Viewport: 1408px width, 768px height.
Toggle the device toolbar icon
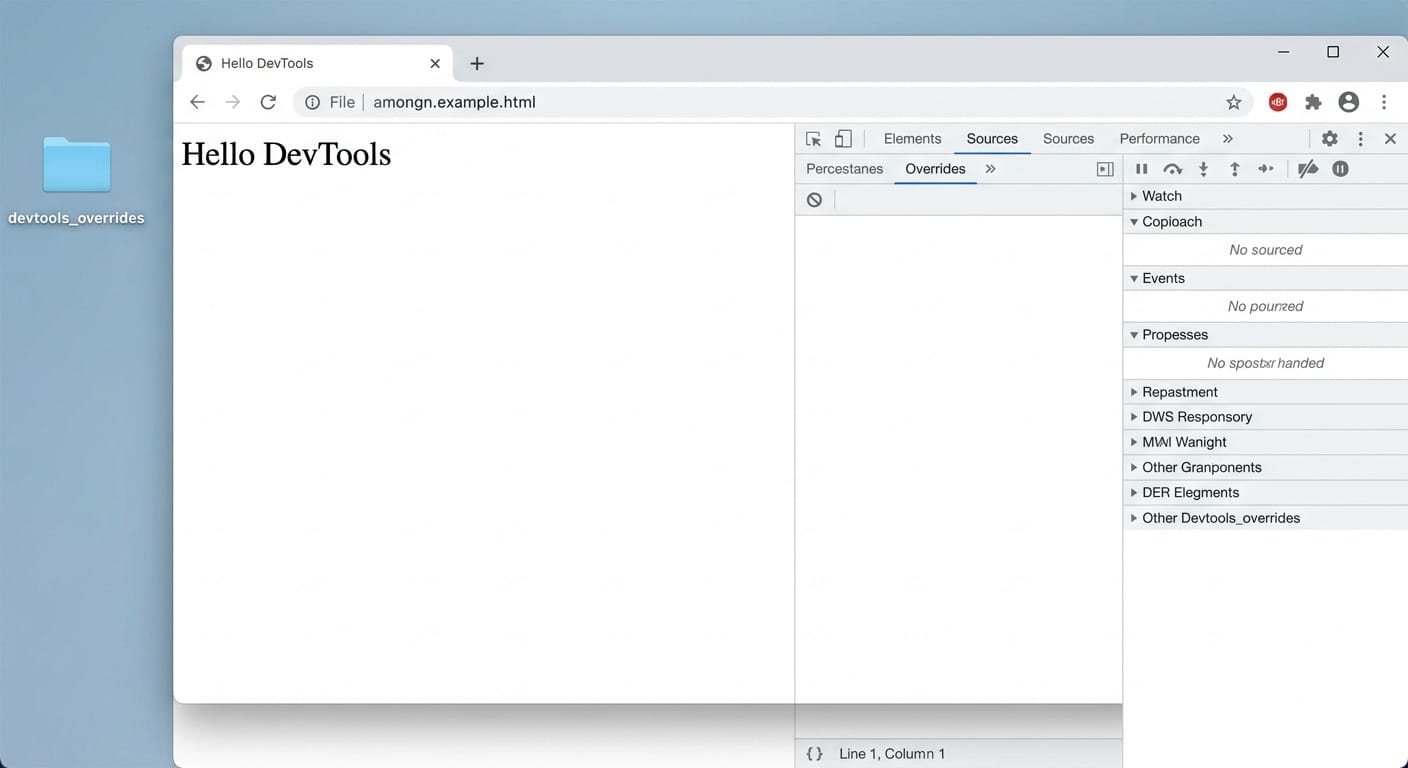(843, 139)
